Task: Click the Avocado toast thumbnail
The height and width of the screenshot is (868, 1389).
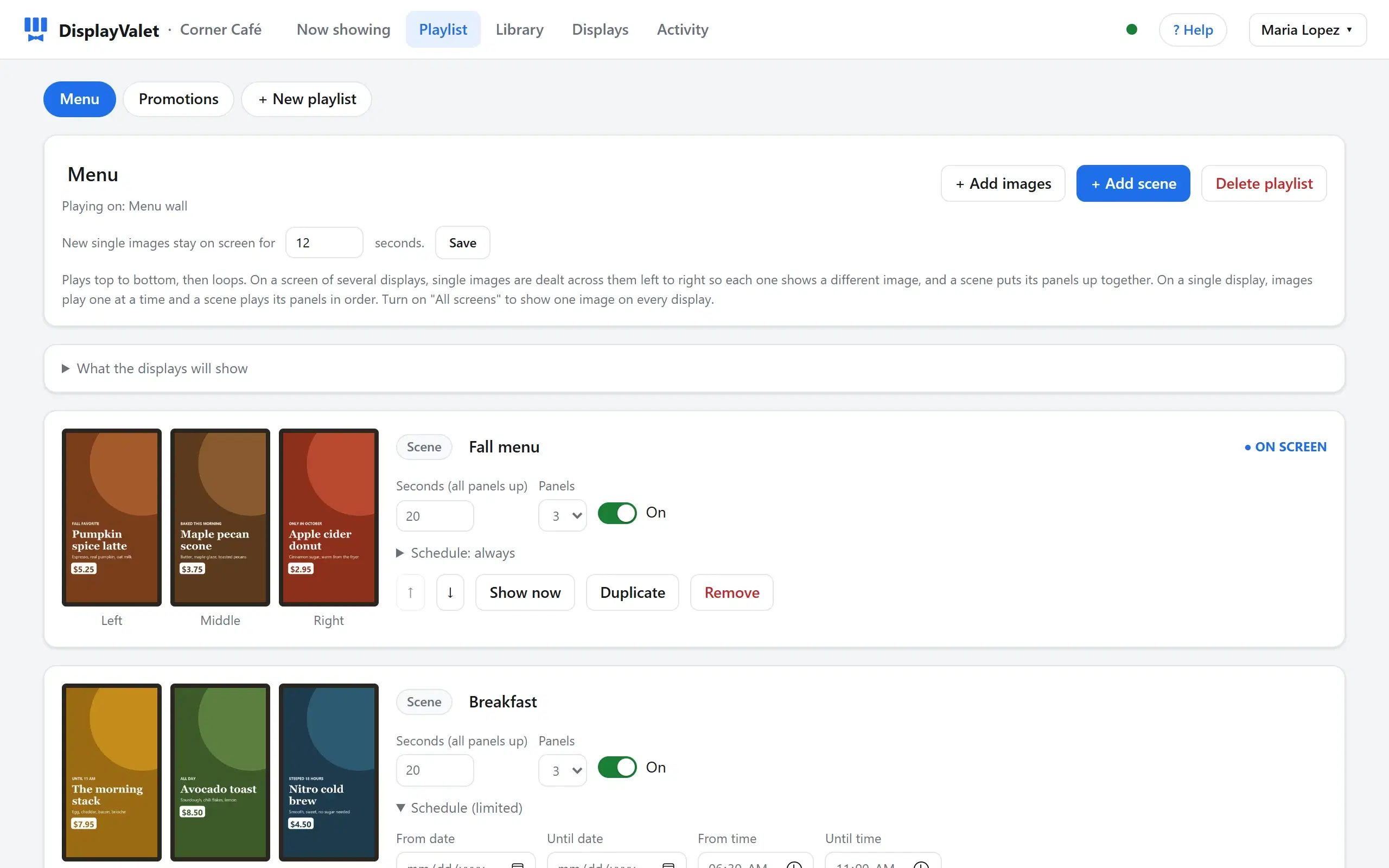Action: 220,772
